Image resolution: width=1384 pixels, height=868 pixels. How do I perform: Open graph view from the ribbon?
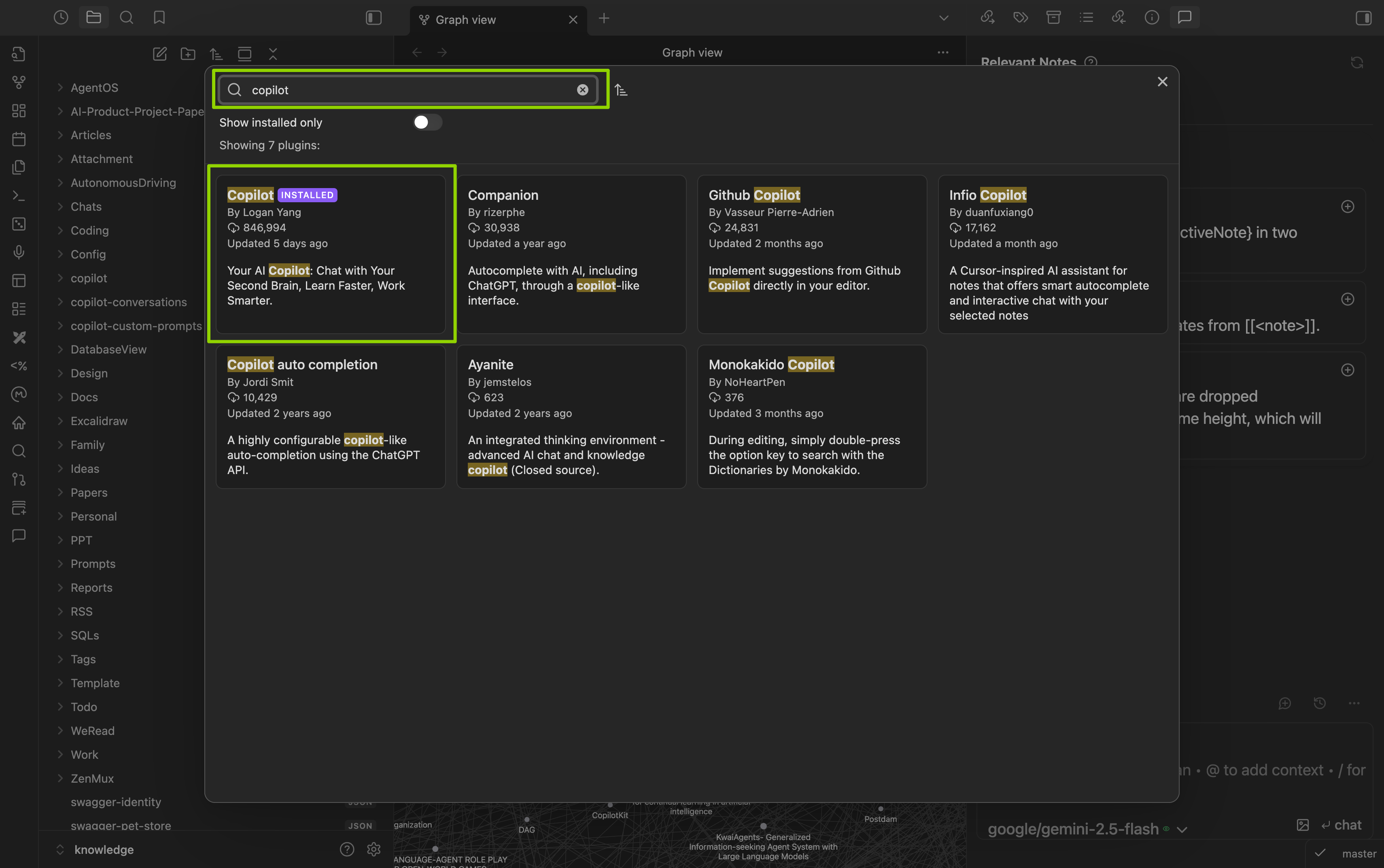point(19,82)
